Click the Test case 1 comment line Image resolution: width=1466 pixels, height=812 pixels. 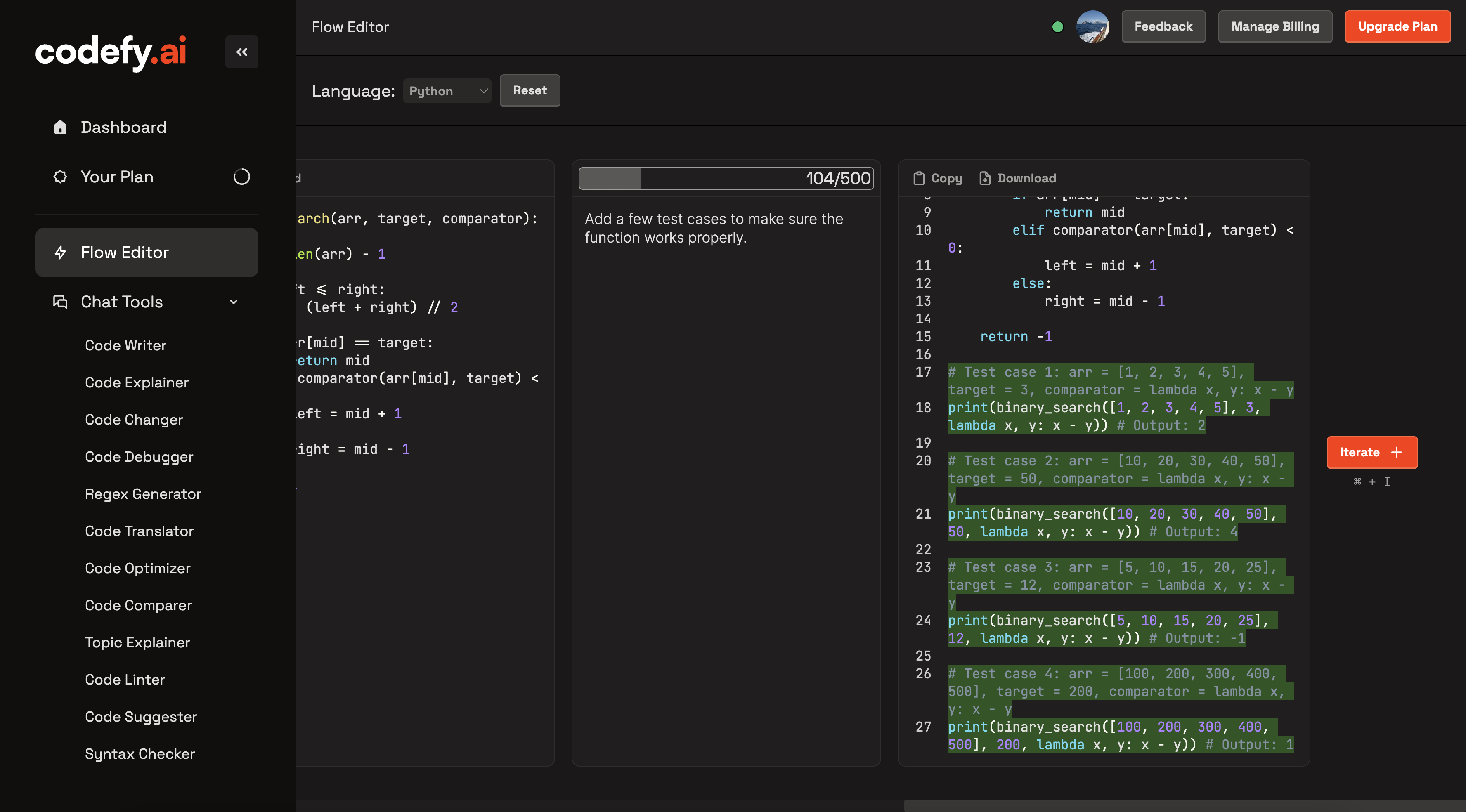[x=1121, y=381]
